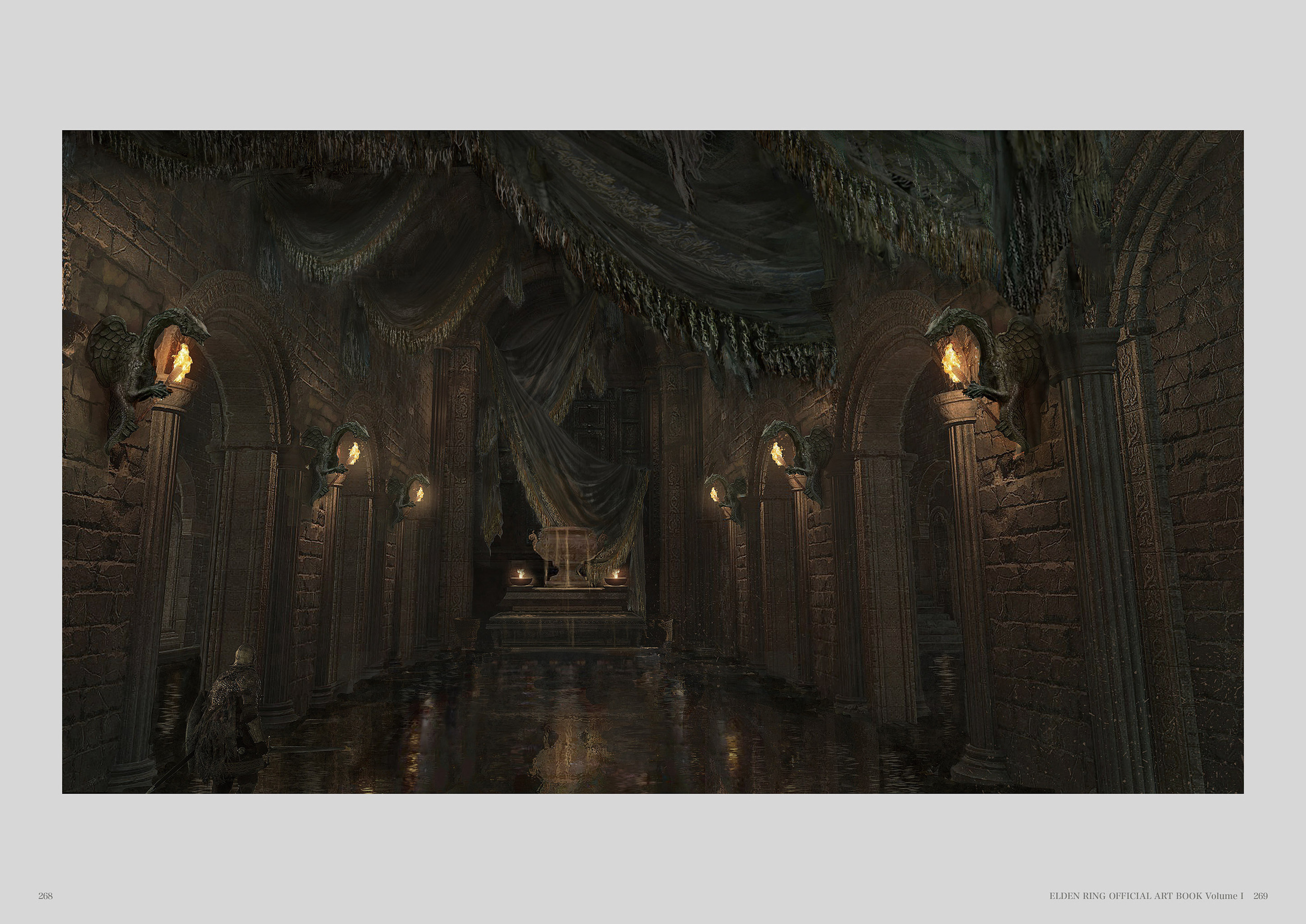The height and width of the screenshot is (924, 1306).
Task: Click the dark crypt hall concept artwork
Action: (653, 462)
